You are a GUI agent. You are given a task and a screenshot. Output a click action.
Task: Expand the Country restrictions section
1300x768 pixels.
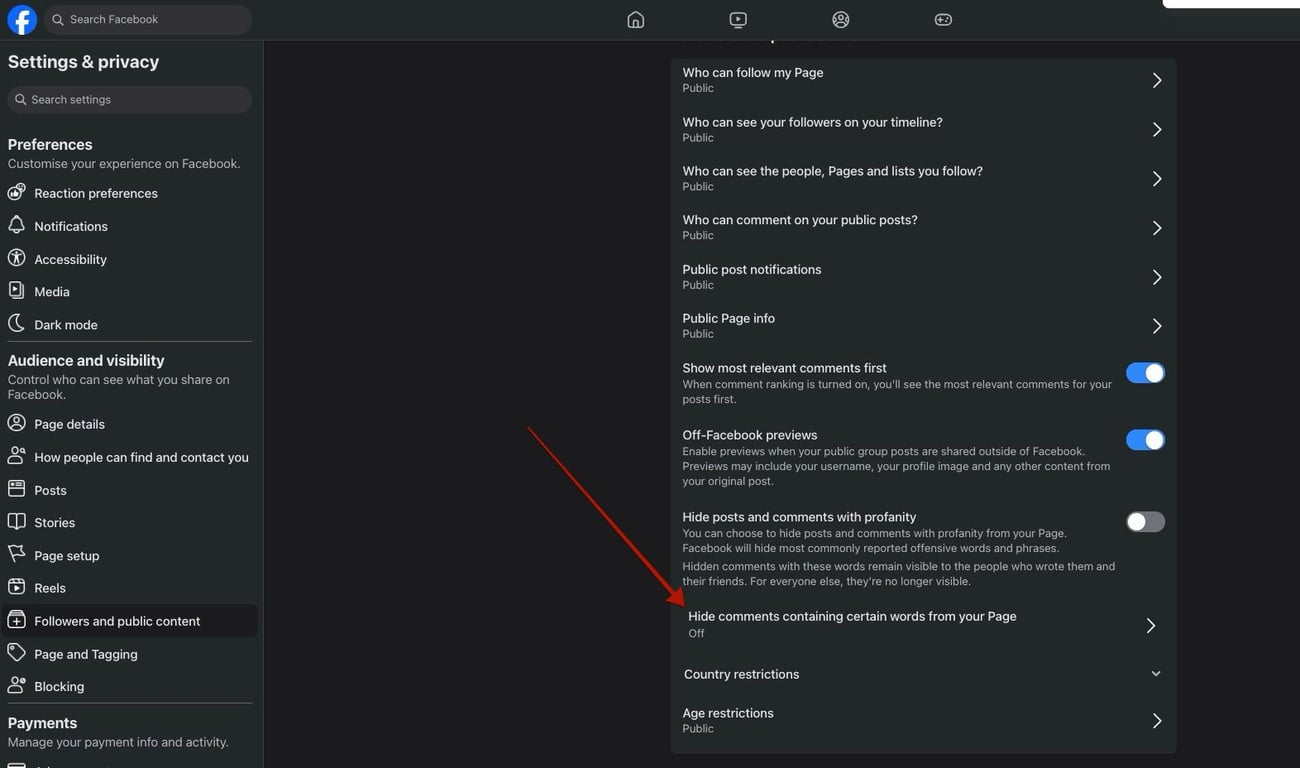1156,674
